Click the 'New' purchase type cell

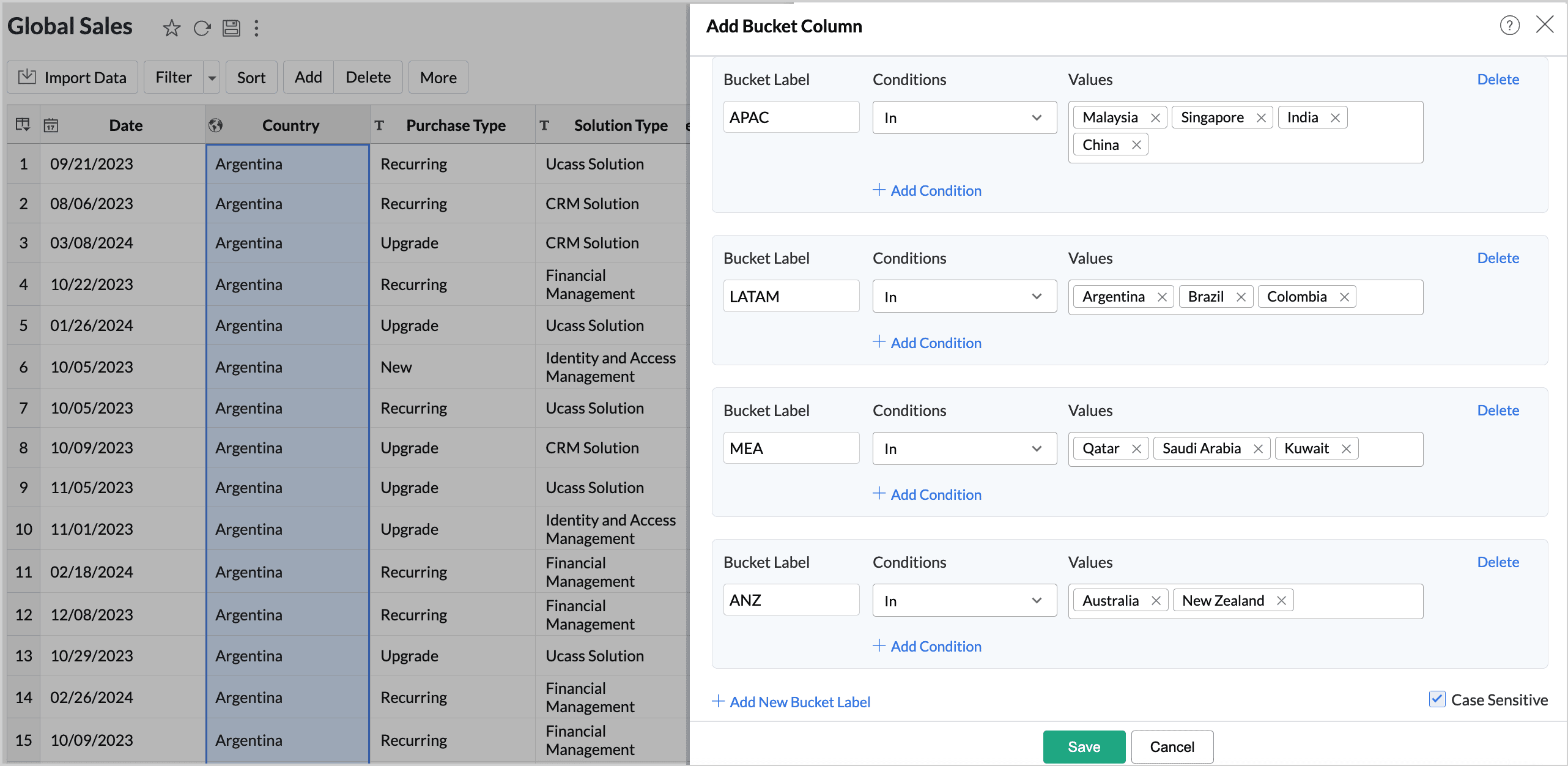[x=453, y=366]
